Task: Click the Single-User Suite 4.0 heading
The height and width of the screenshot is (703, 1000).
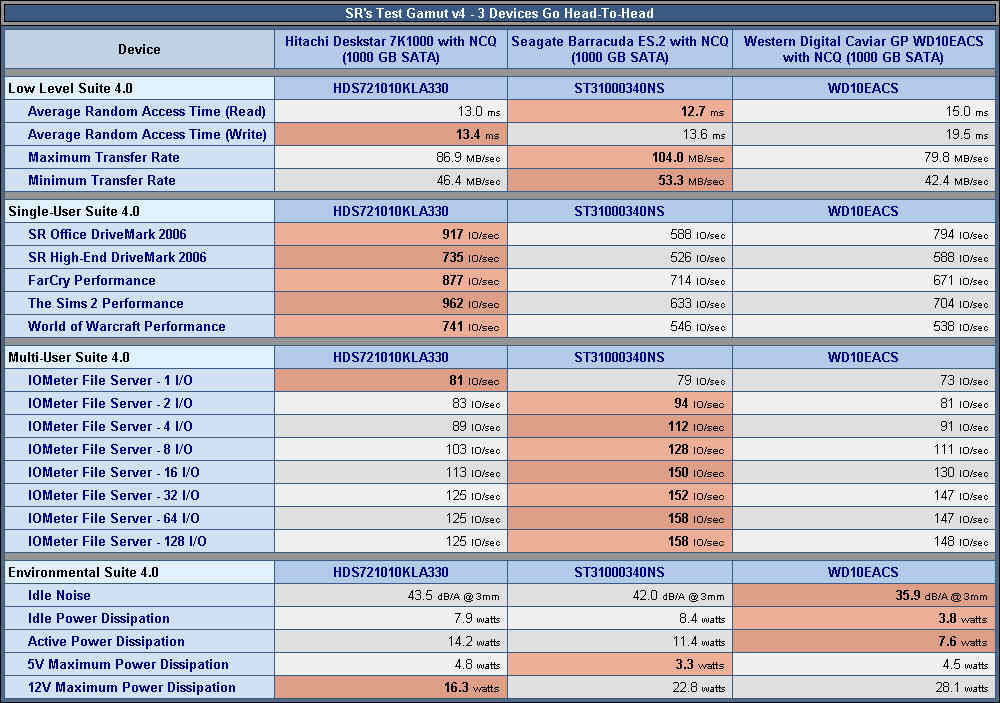Action: coord(74,211)
